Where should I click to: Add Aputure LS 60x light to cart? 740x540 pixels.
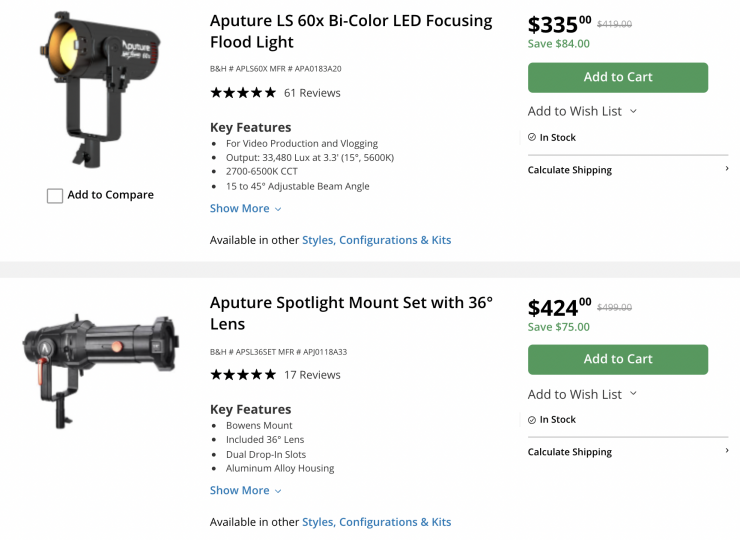617,77
